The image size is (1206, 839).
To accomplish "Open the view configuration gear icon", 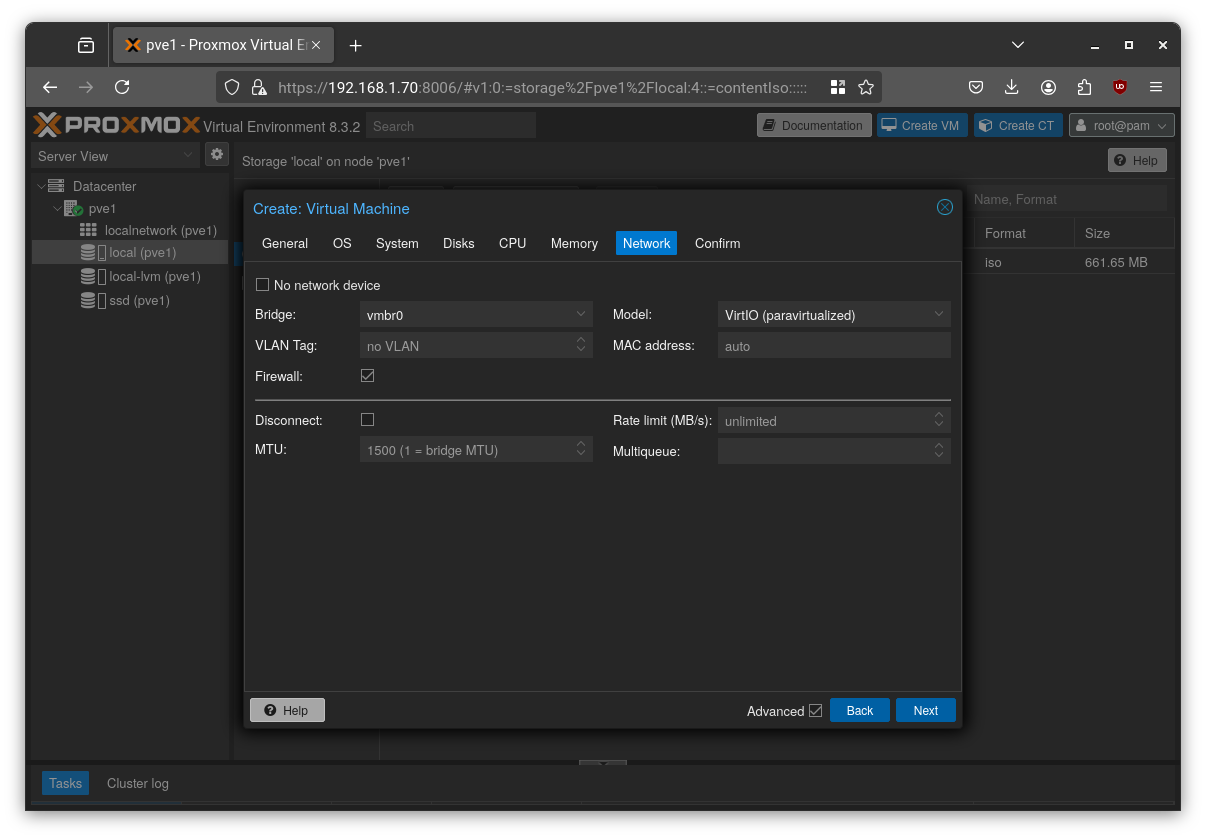I will [216, 154].
